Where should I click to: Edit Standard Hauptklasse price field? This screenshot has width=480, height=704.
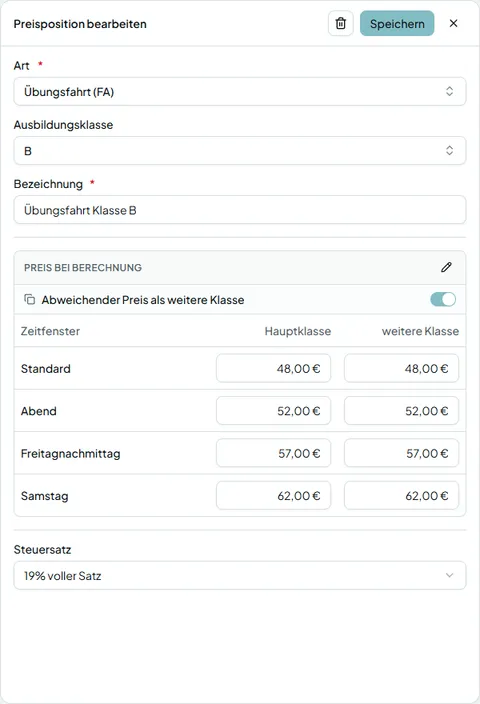pyautogui.click(x=273, y=369)
